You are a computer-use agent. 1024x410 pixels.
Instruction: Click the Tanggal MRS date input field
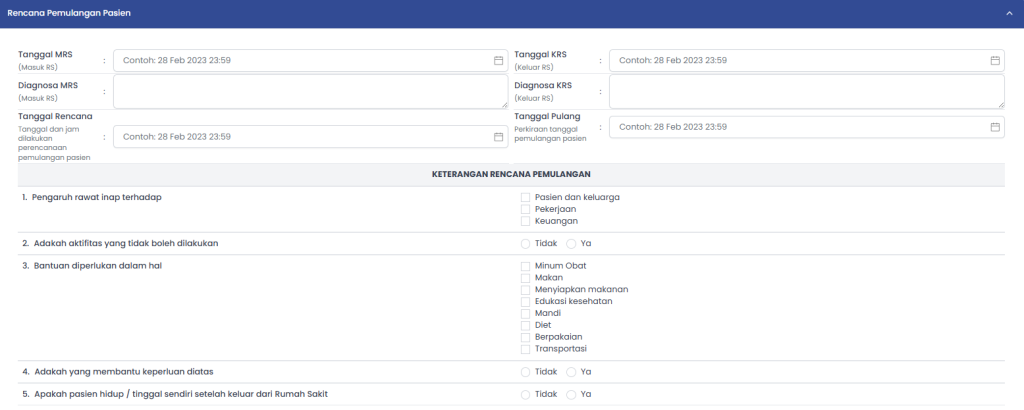pos(300,60)
